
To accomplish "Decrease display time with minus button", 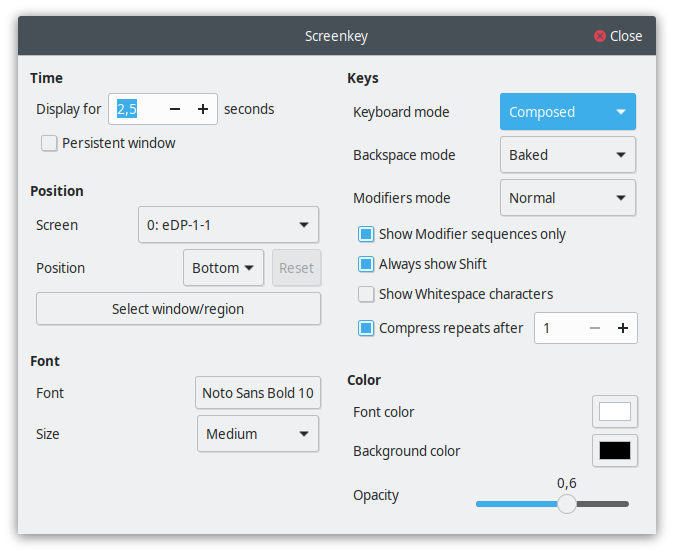I will (175, 109).
